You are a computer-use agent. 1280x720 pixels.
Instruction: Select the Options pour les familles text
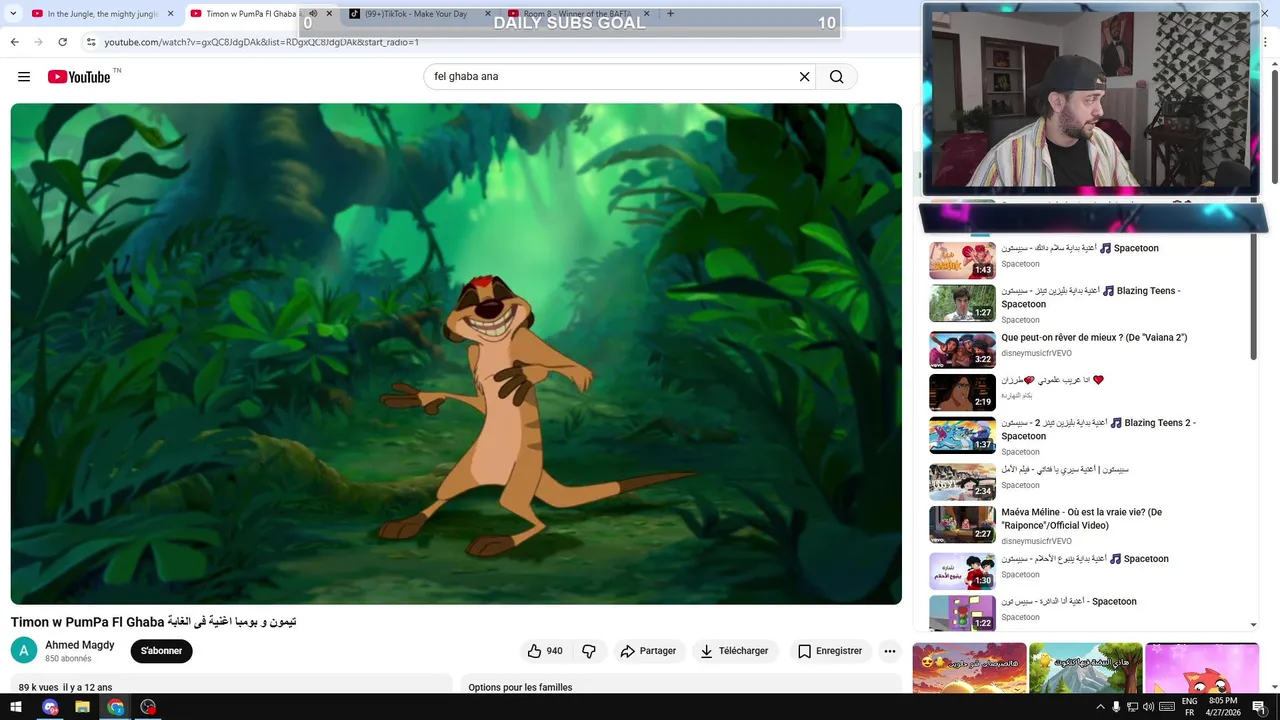point(520,687)
